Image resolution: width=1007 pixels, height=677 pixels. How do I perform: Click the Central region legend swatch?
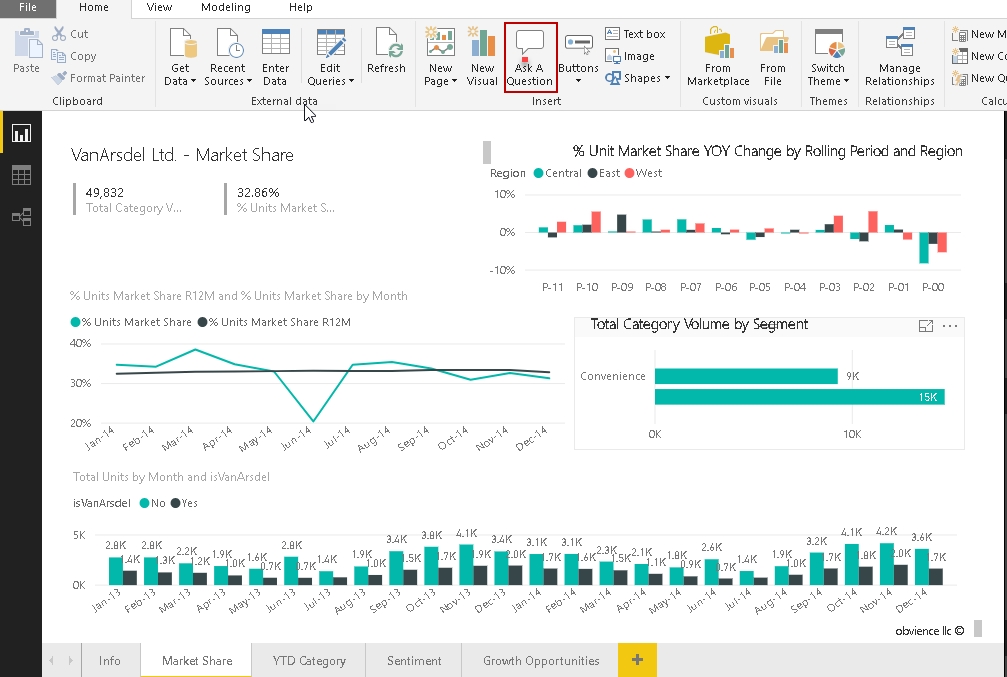[538, 173]
